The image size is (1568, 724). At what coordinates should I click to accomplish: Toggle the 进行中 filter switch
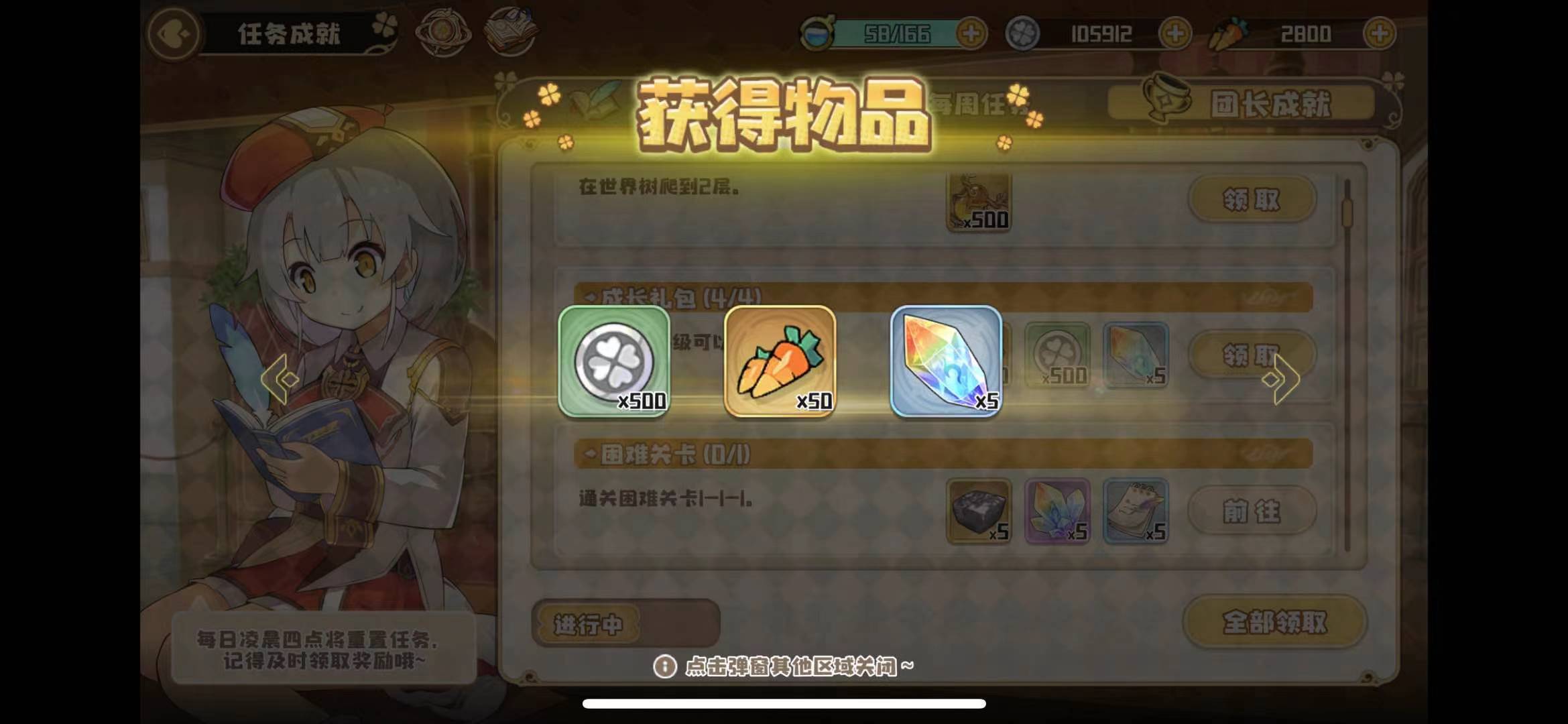coord(626,623)
